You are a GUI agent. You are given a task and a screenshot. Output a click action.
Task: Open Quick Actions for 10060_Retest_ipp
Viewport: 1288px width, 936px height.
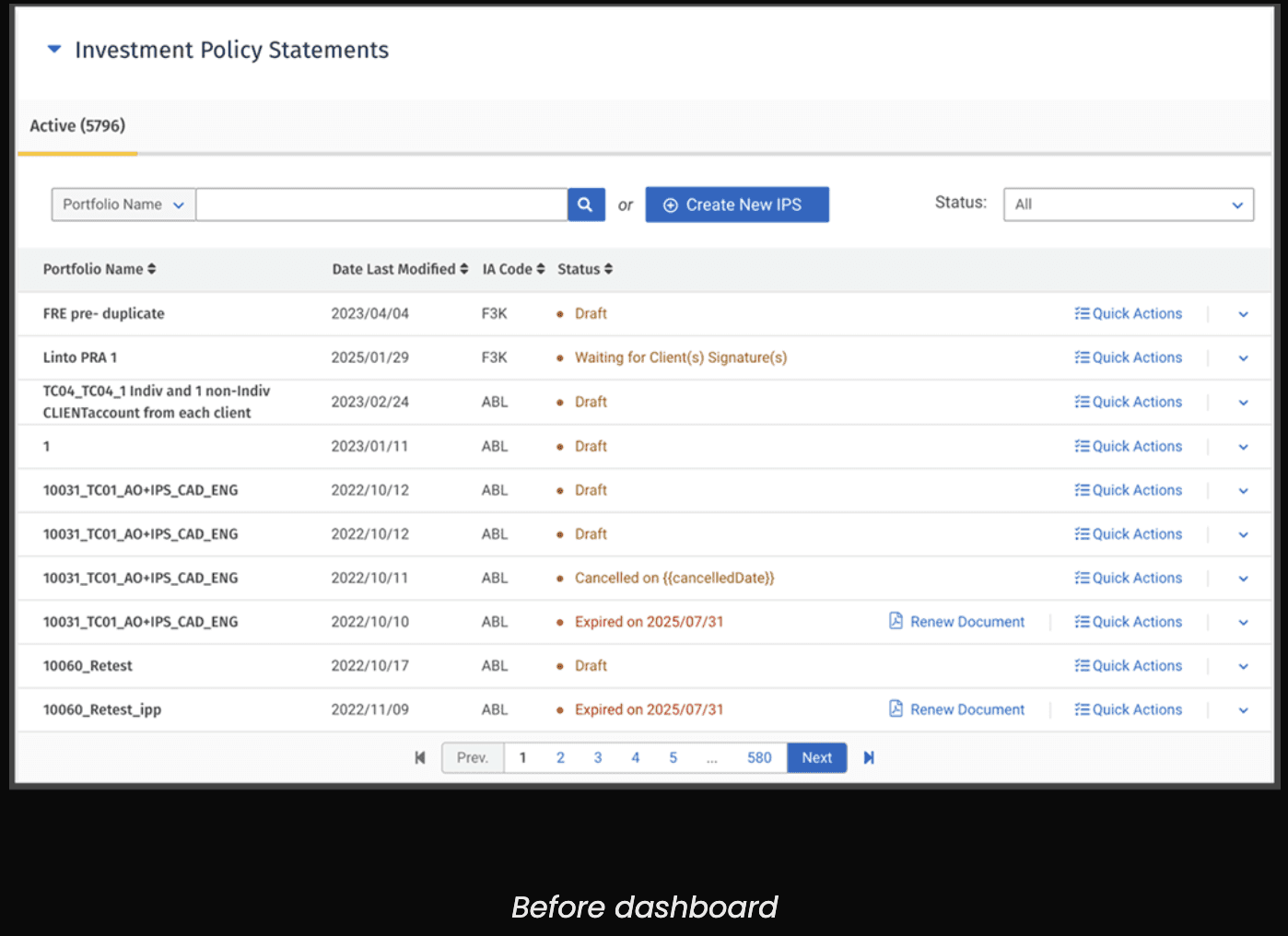[x=1128, y=709]
